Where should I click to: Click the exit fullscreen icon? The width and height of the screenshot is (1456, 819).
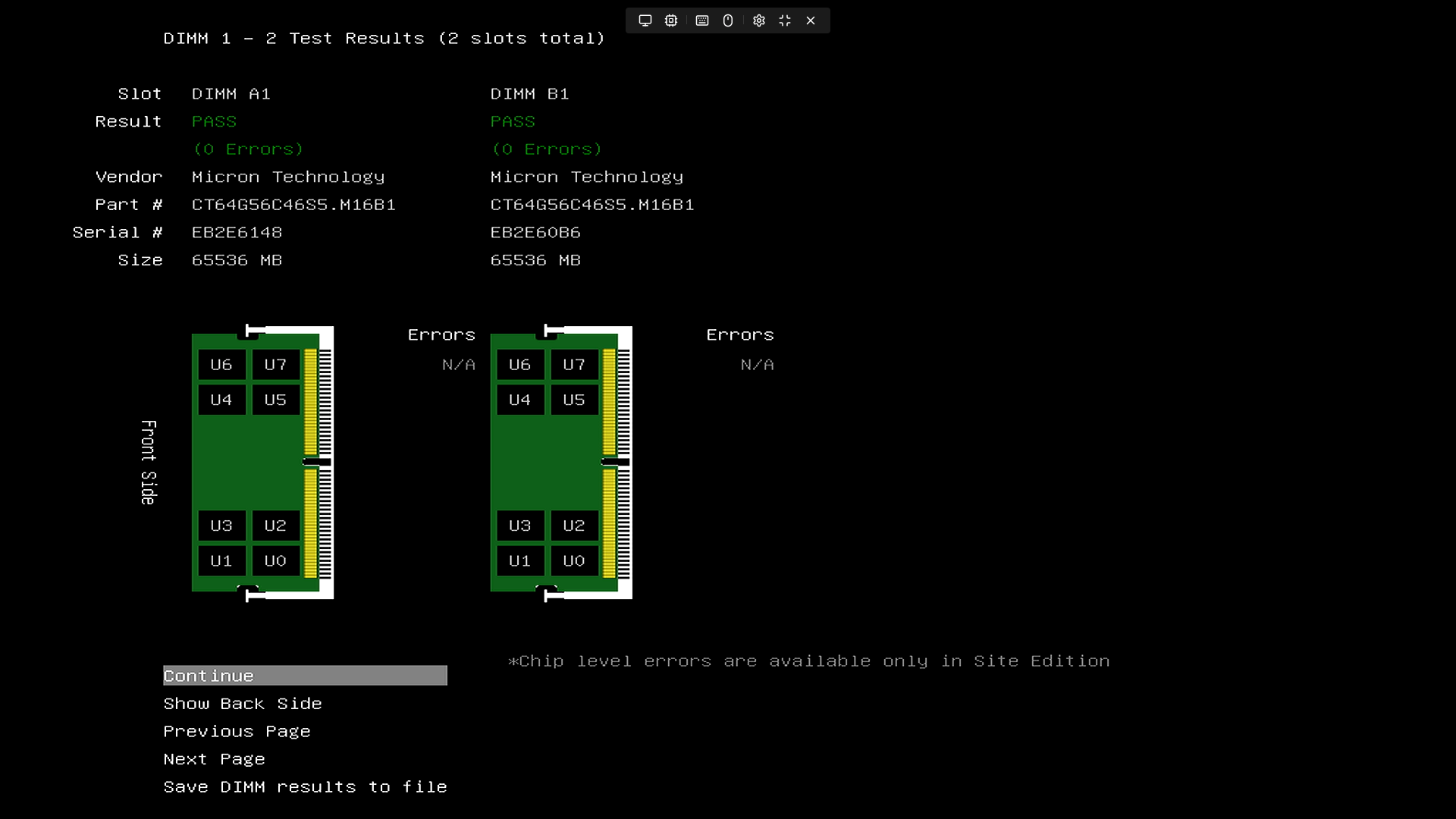[785, 20]
